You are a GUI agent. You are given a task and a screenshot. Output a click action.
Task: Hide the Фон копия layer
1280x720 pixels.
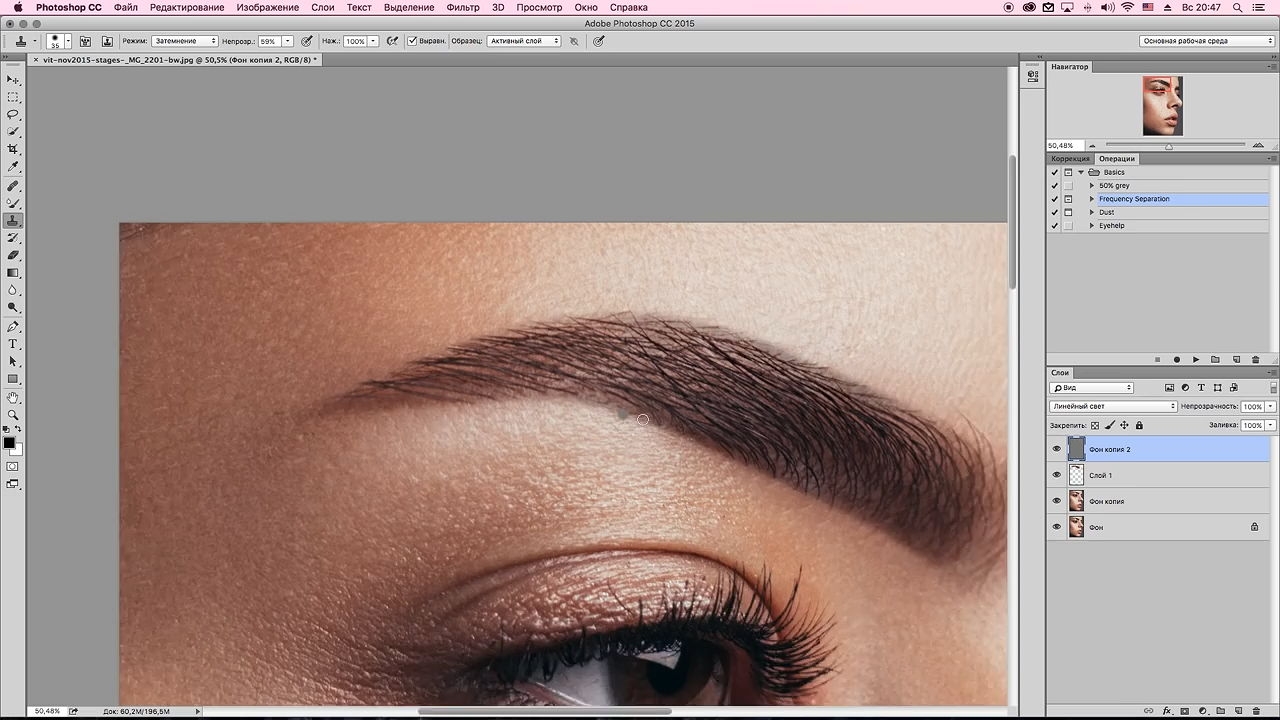click(x=1057, y=501)
